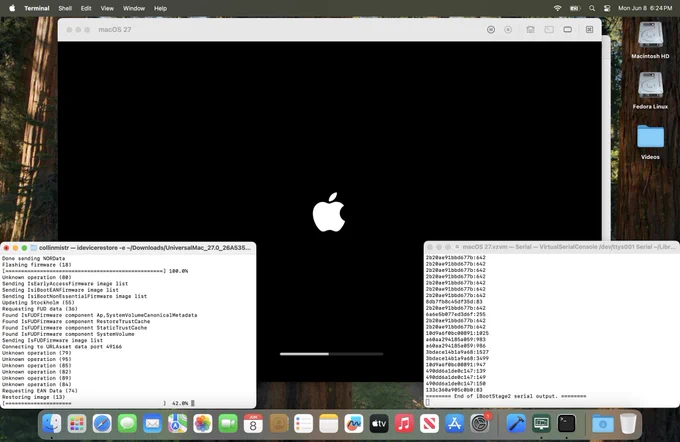680x442 pixels.
Task: Open the Videos folder on desktop
Action: [650, 141]
